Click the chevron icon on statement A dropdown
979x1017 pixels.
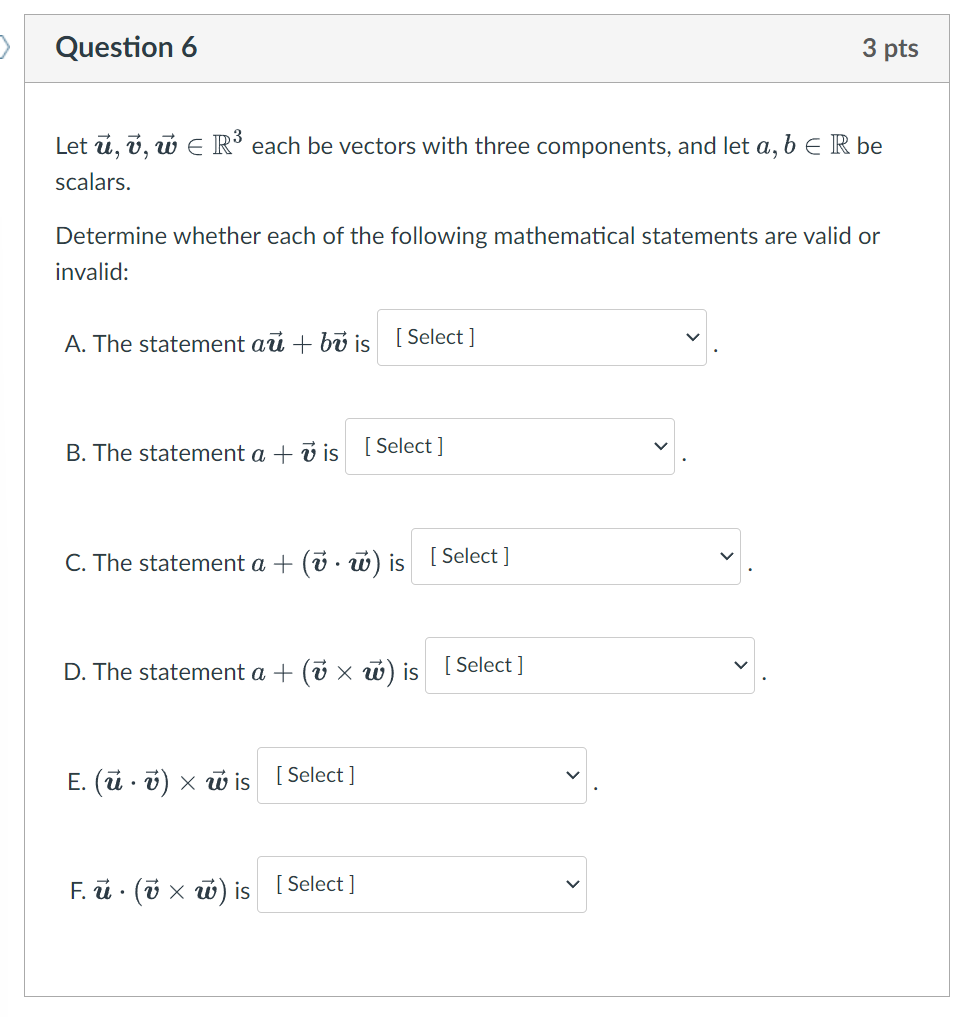691,337
